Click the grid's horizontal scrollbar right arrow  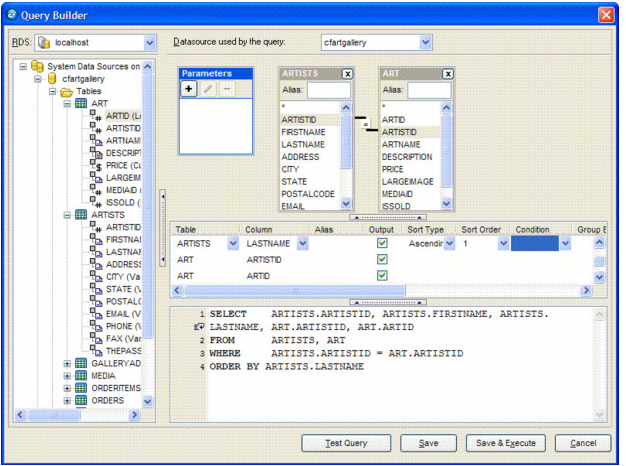point(588,290)
